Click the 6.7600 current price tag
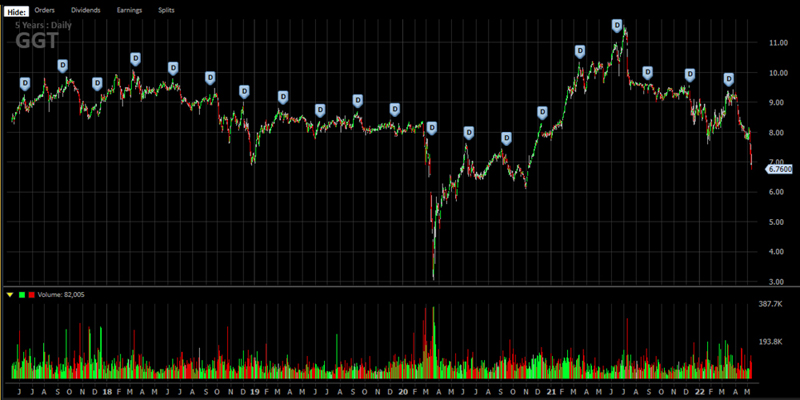 779,169
